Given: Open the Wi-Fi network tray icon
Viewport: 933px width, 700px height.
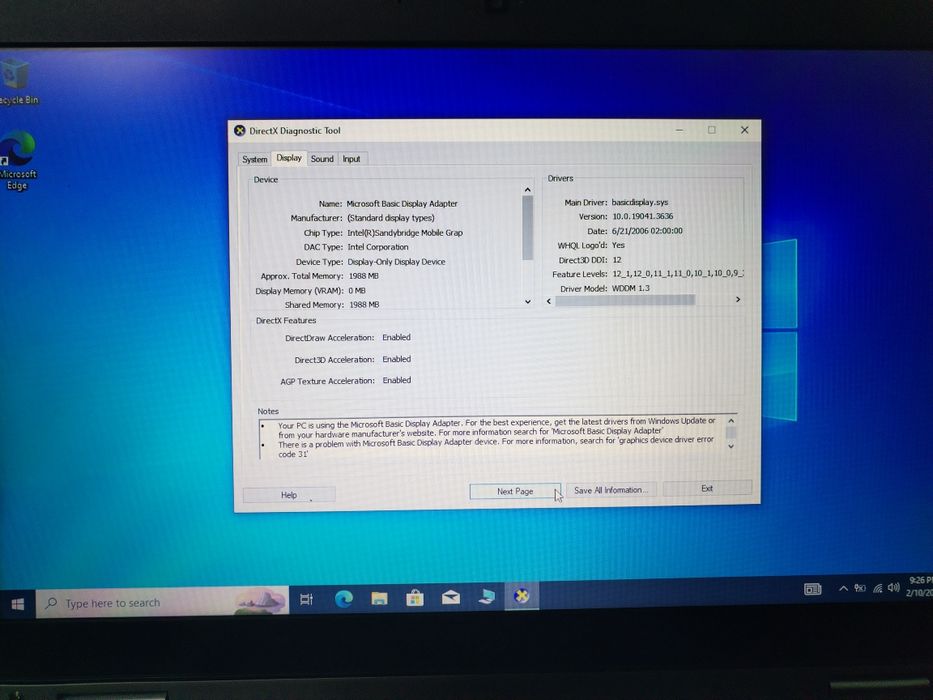Looking at the screenshot, I should click(877, 588).
